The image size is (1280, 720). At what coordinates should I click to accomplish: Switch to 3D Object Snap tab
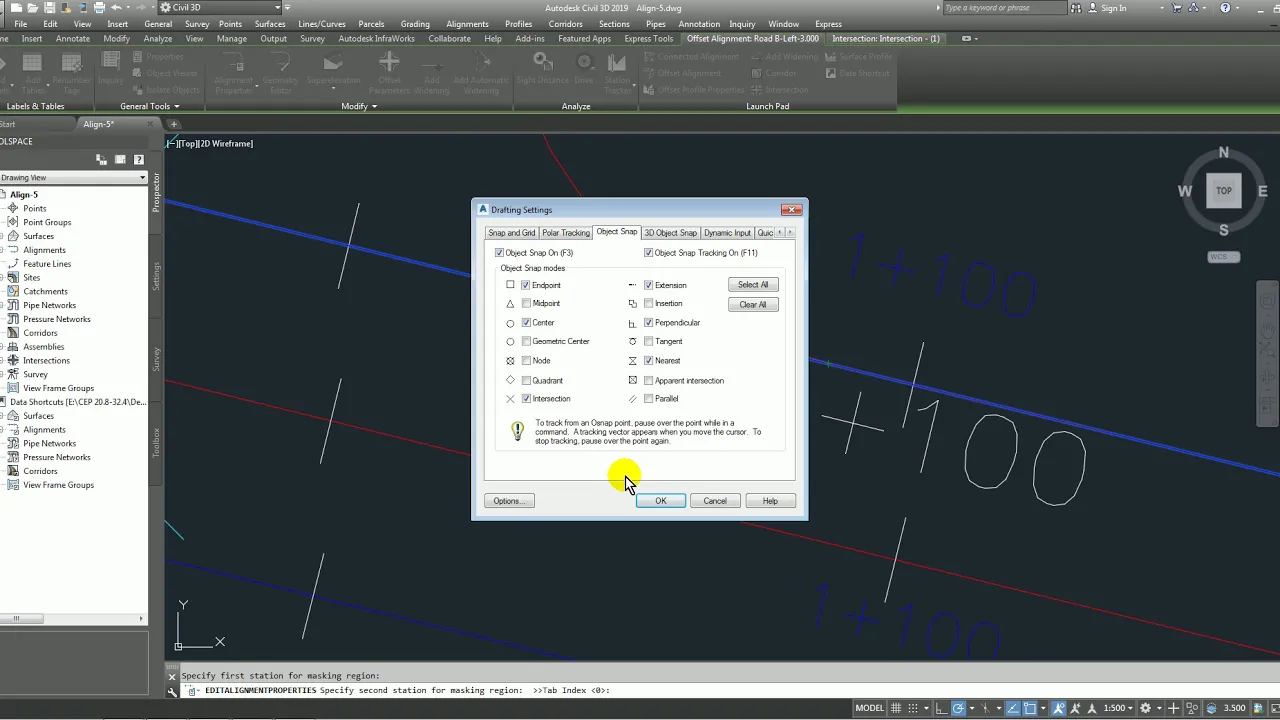coord(670,233)
